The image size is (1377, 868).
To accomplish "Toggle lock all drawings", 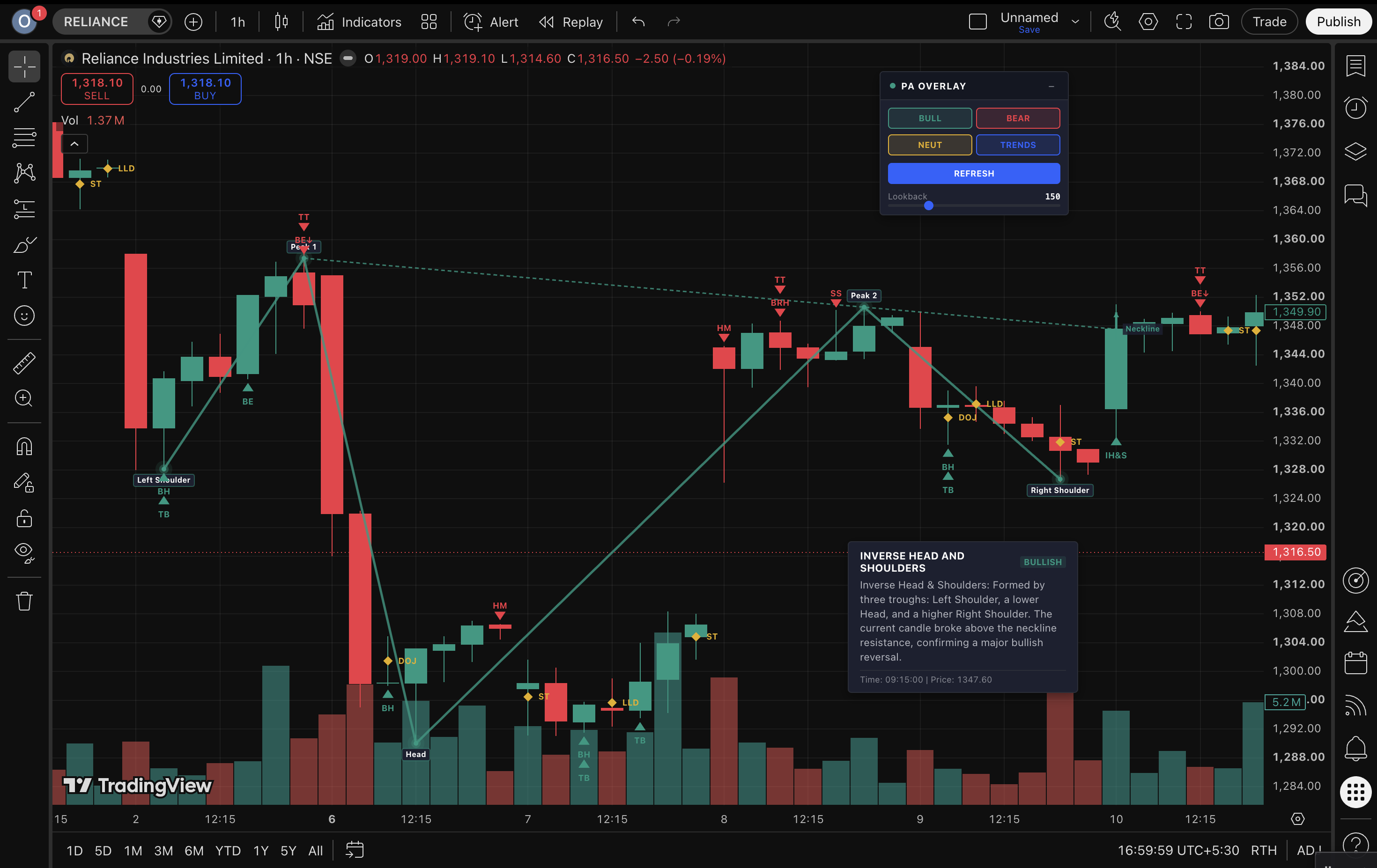I will [x=24, y=518].
